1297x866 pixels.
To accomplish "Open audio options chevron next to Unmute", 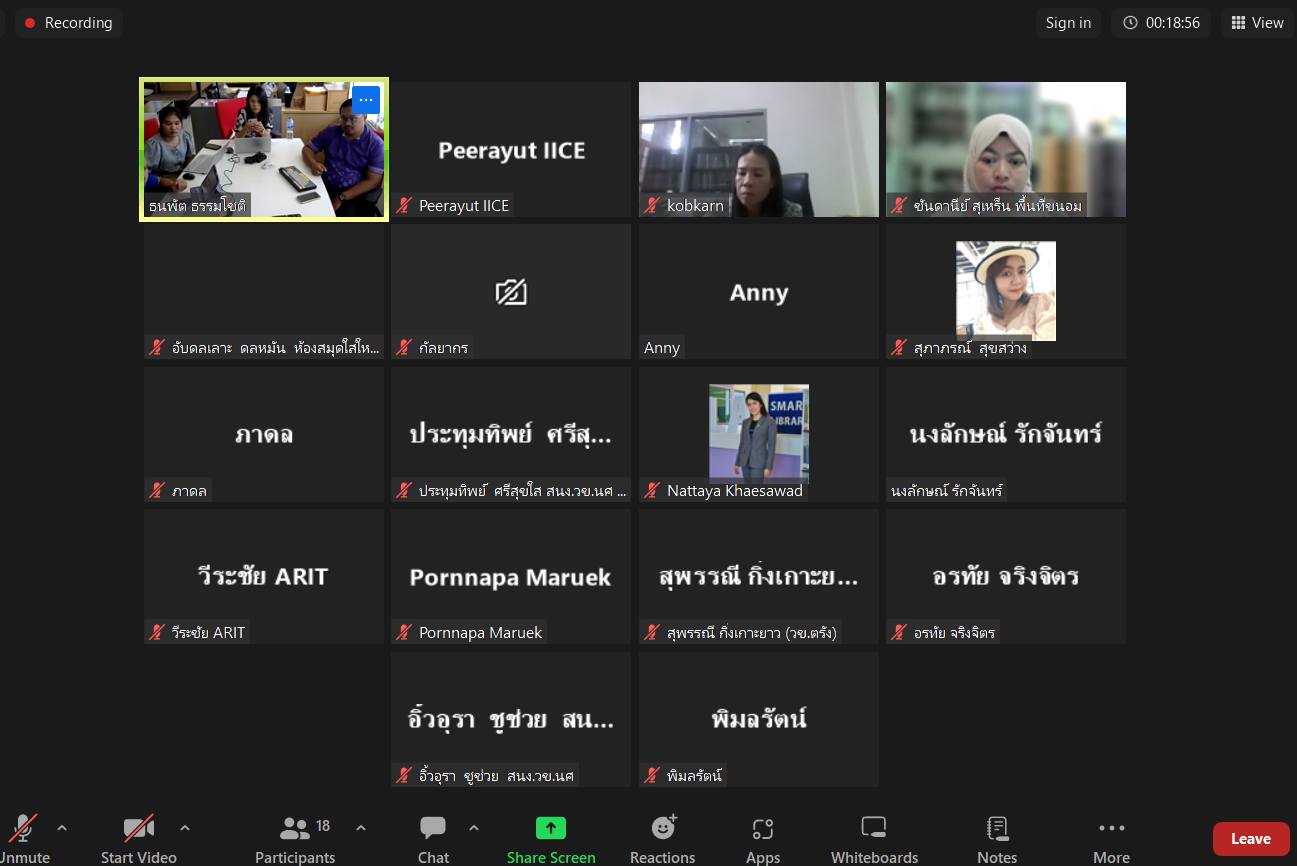I will pyautogui.click(x=62, y=828).
